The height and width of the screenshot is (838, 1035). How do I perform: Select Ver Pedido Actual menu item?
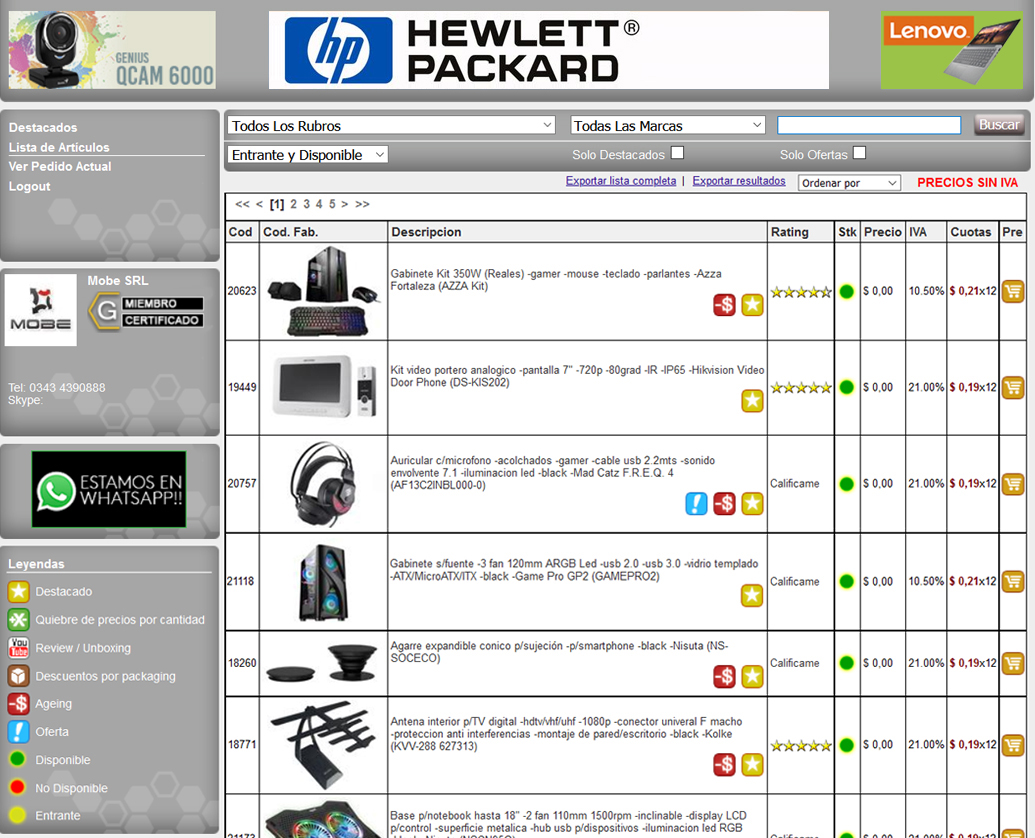pyautogui.click(x=60, y=167)
